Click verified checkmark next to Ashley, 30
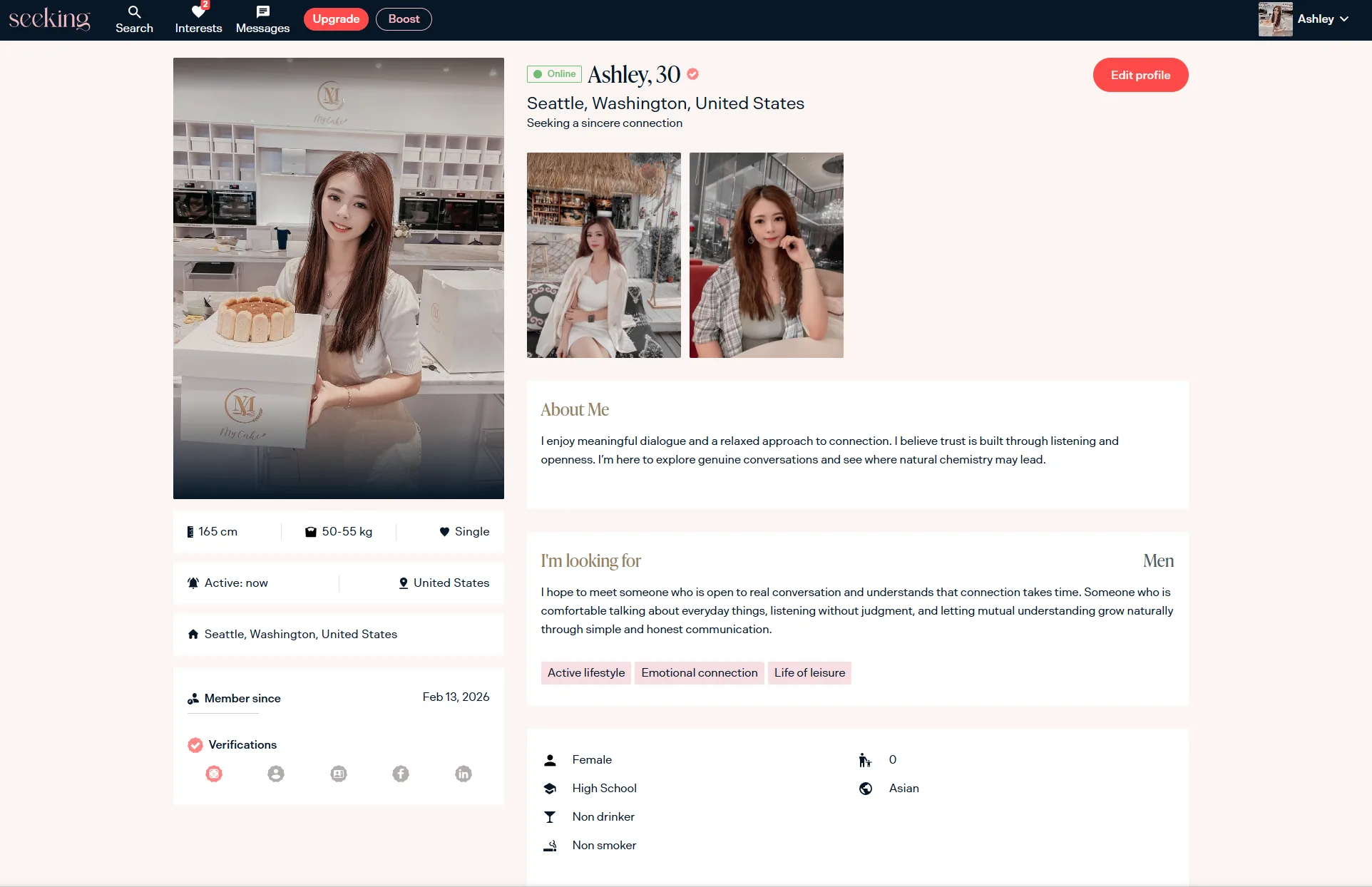The height and width of the screenshot is (887, 1372). 693,73
